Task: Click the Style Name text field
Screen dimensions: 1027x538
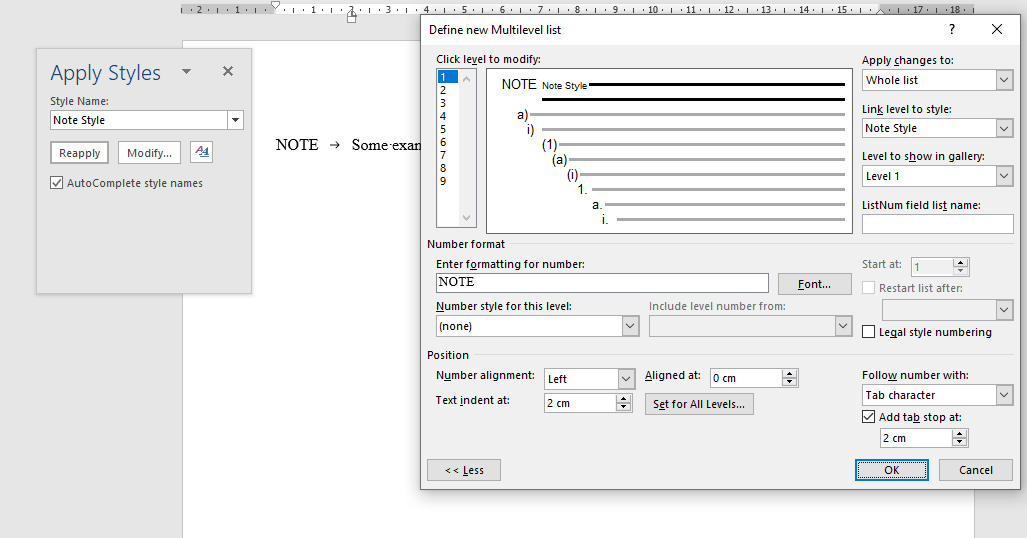Action: pyautogui.click(x=139, y=120)
